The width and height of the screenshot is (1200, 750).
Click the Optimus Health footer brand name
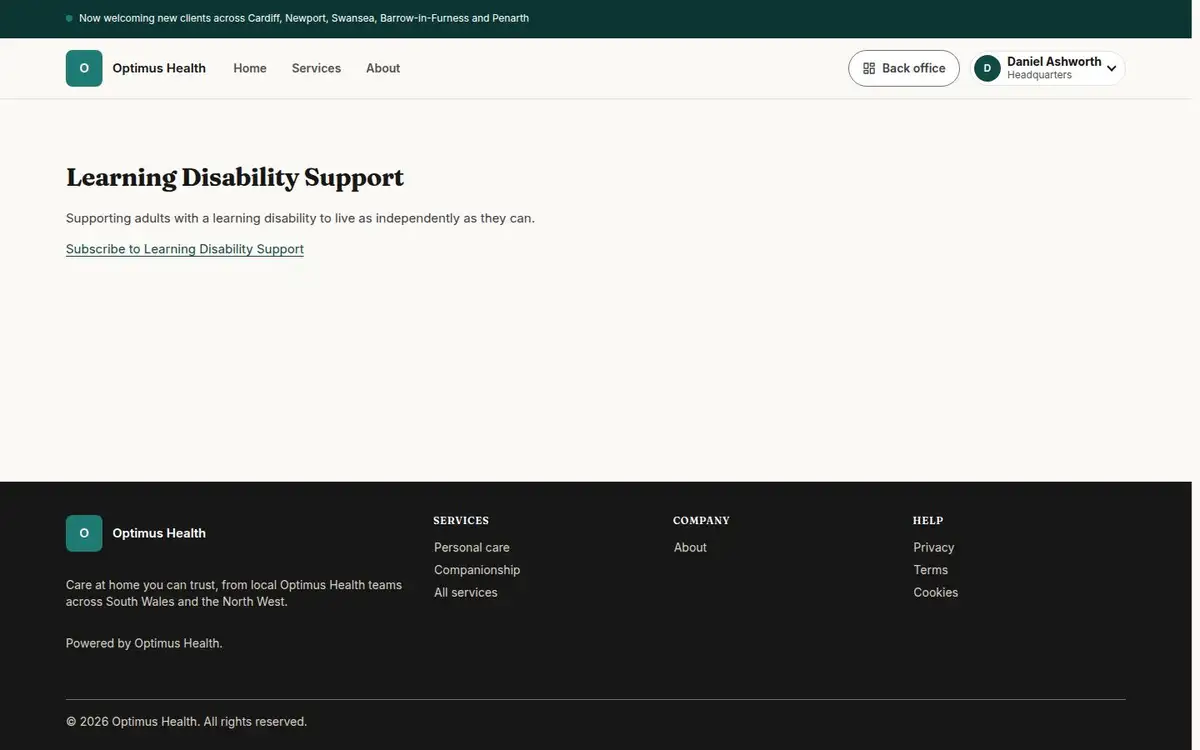tap(159, 533)
